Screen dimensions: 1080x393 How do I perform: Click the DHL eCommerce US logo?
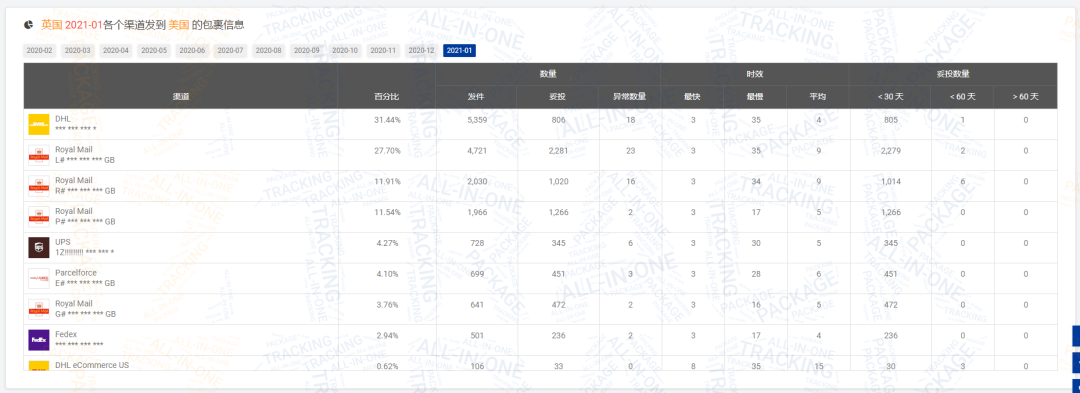point(39,365)
